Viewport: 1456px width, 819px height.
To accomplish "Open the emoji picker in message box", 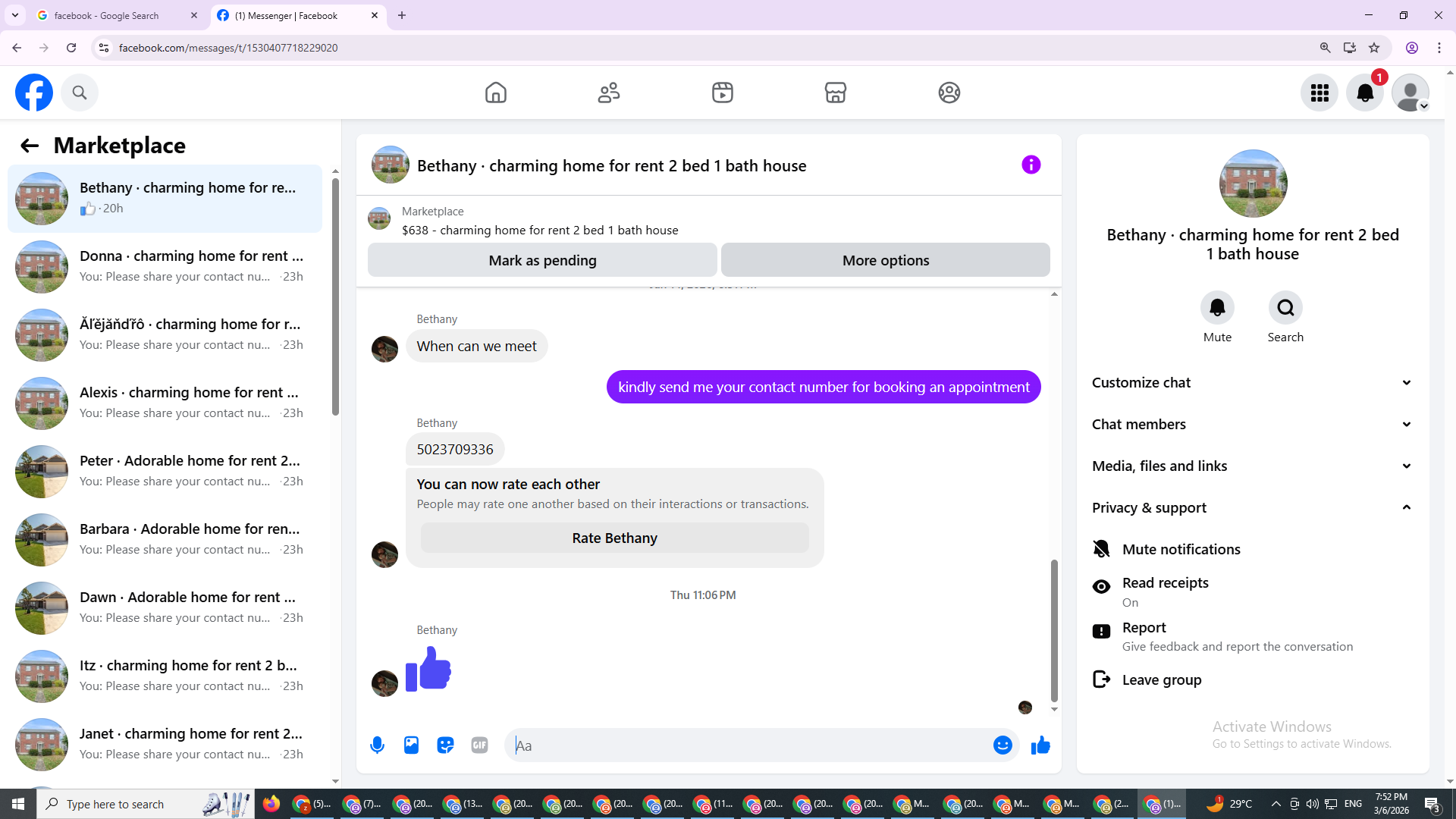I will coord(1003,745).
